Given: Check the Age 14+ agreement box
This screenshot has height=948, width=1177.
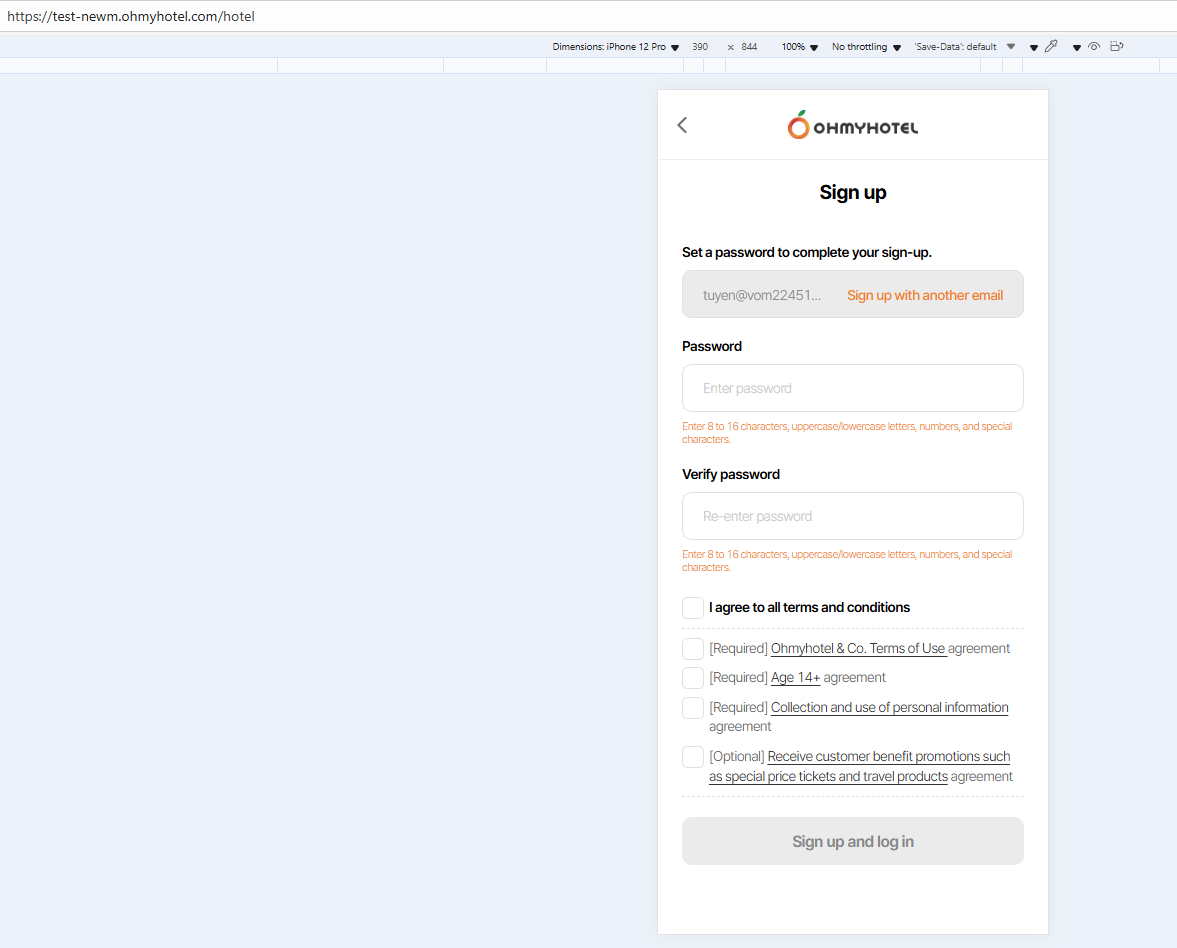Looking at the screenshot, I should (x=693, y=678).
